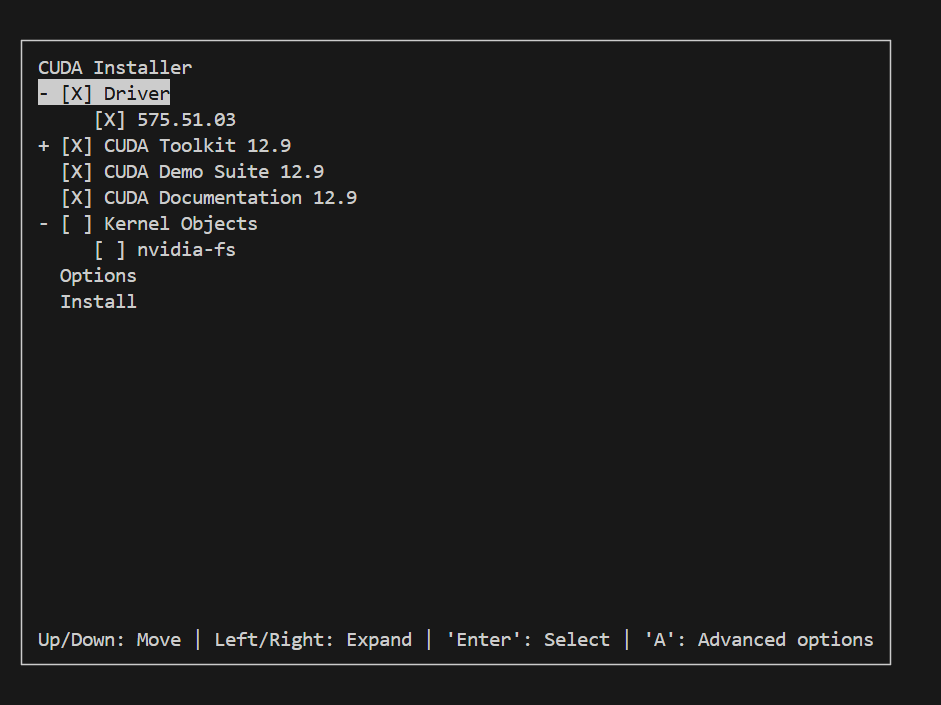Click the CUDA Toolkit 12.9 label

tap(197, 146)
